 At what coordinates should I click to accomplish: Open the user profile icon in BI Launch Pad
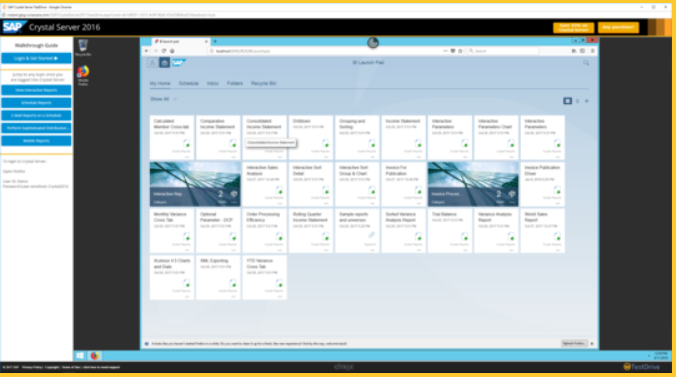[152, 63]
